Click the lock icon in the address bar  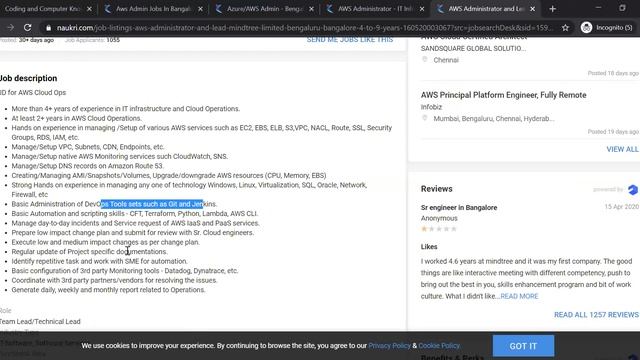pos(49,28)
